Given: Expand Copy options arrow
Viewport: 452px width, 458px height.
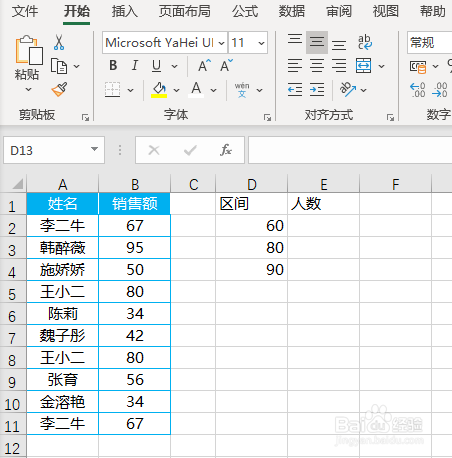Looking at the screenshot, I should (77, 66).
